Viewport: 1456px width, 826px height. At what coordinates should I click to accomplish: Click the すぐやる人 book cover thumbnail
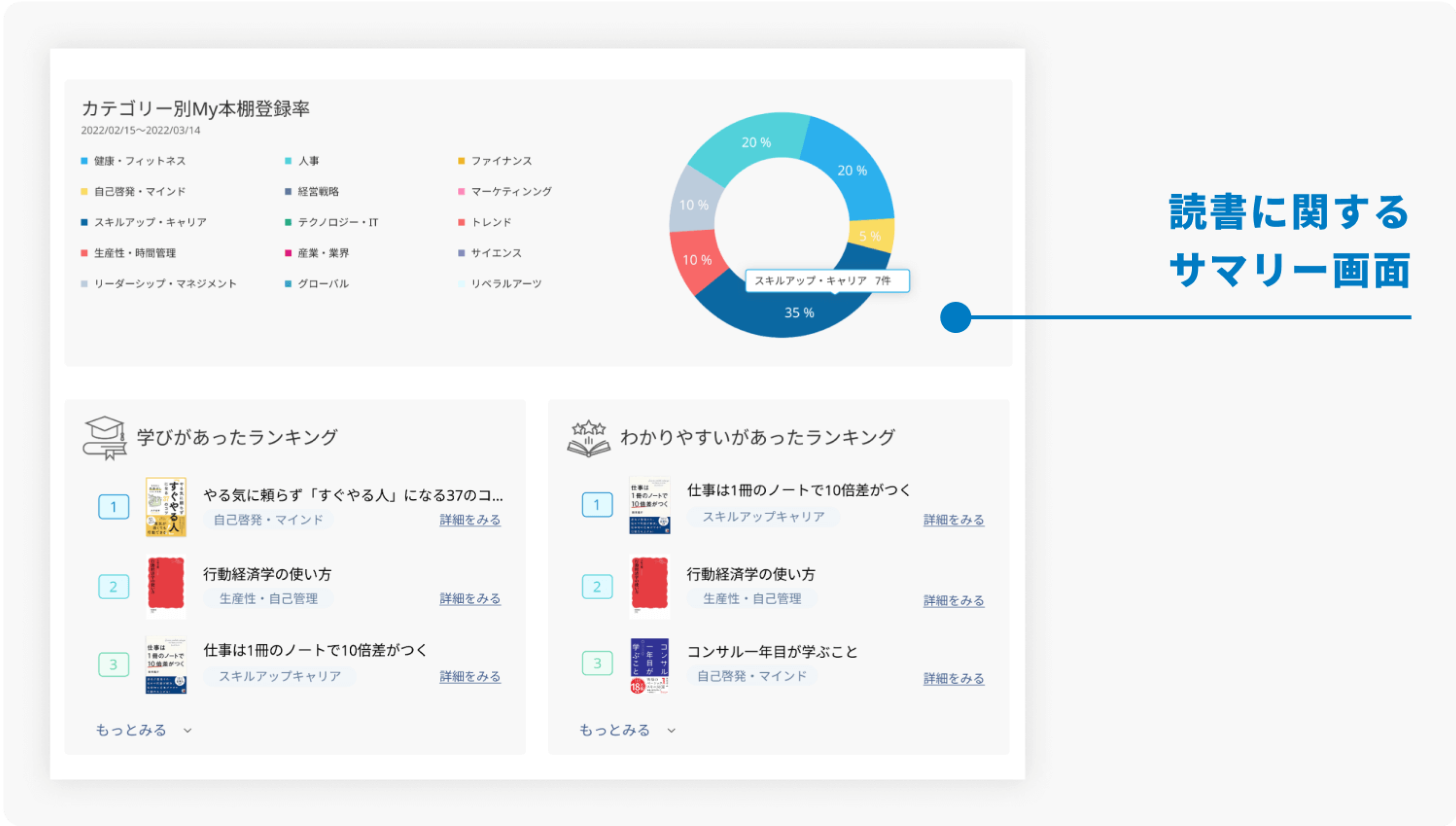click(166, 506)
